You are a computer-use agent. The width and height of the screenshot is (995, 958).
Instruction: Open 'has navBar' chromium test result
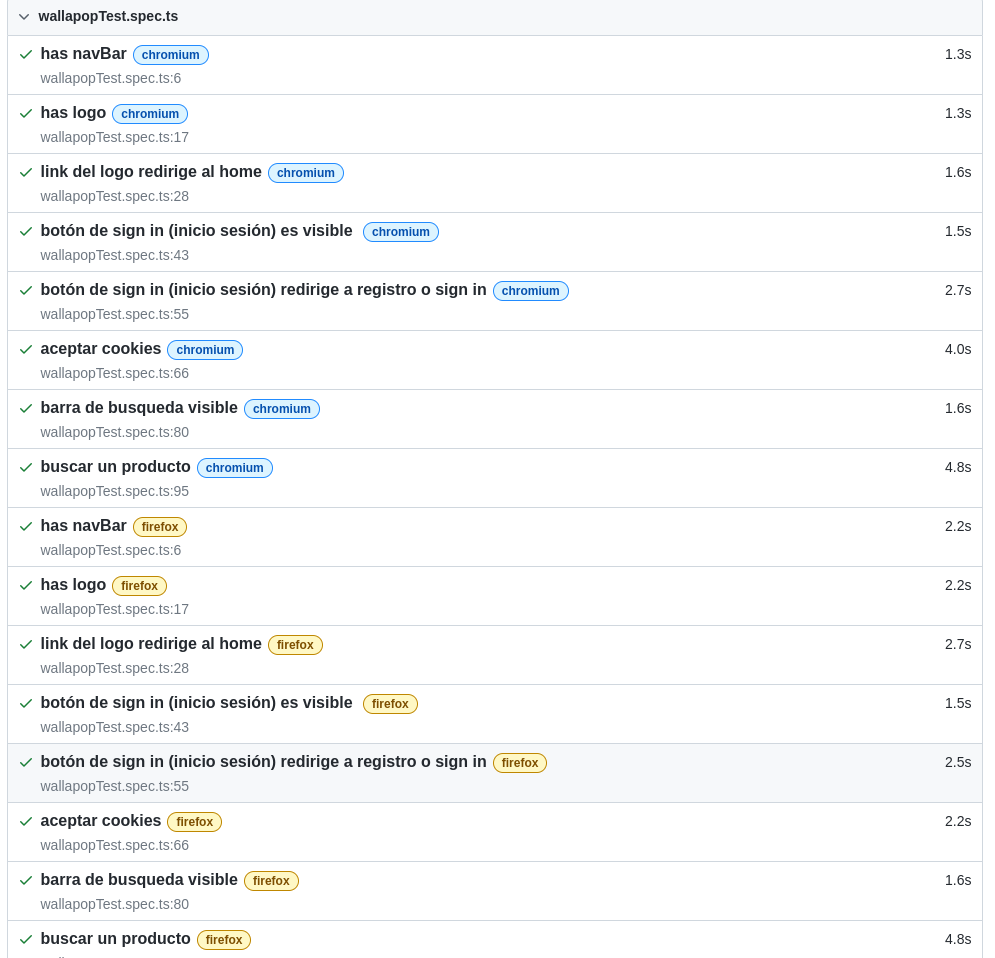[x=83, y=54]
